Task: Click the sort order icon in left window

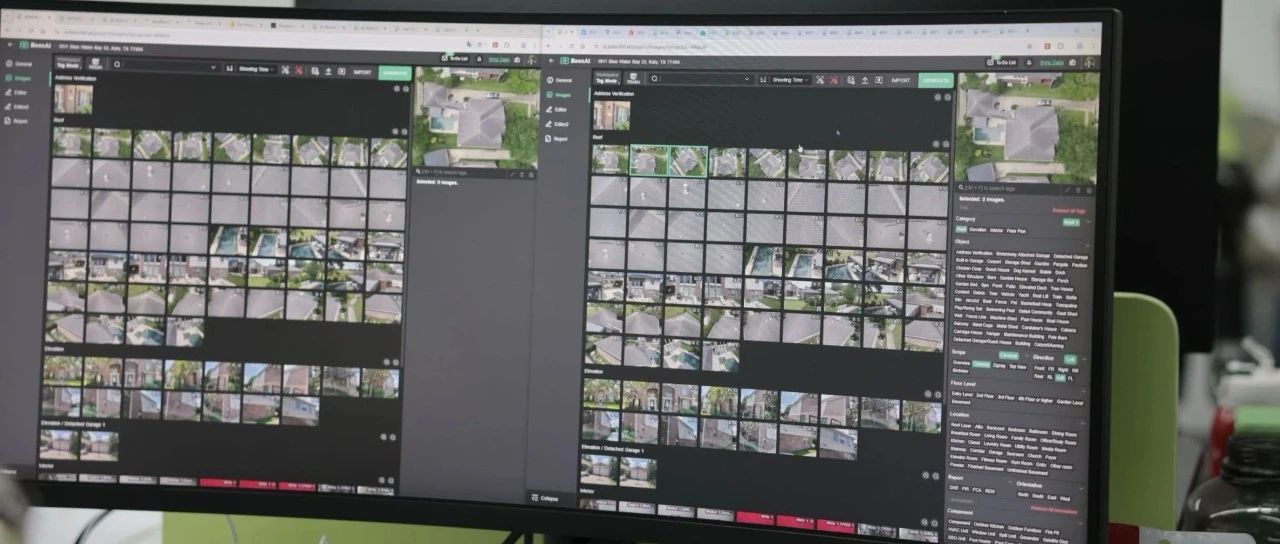Action: click(231, 69)
